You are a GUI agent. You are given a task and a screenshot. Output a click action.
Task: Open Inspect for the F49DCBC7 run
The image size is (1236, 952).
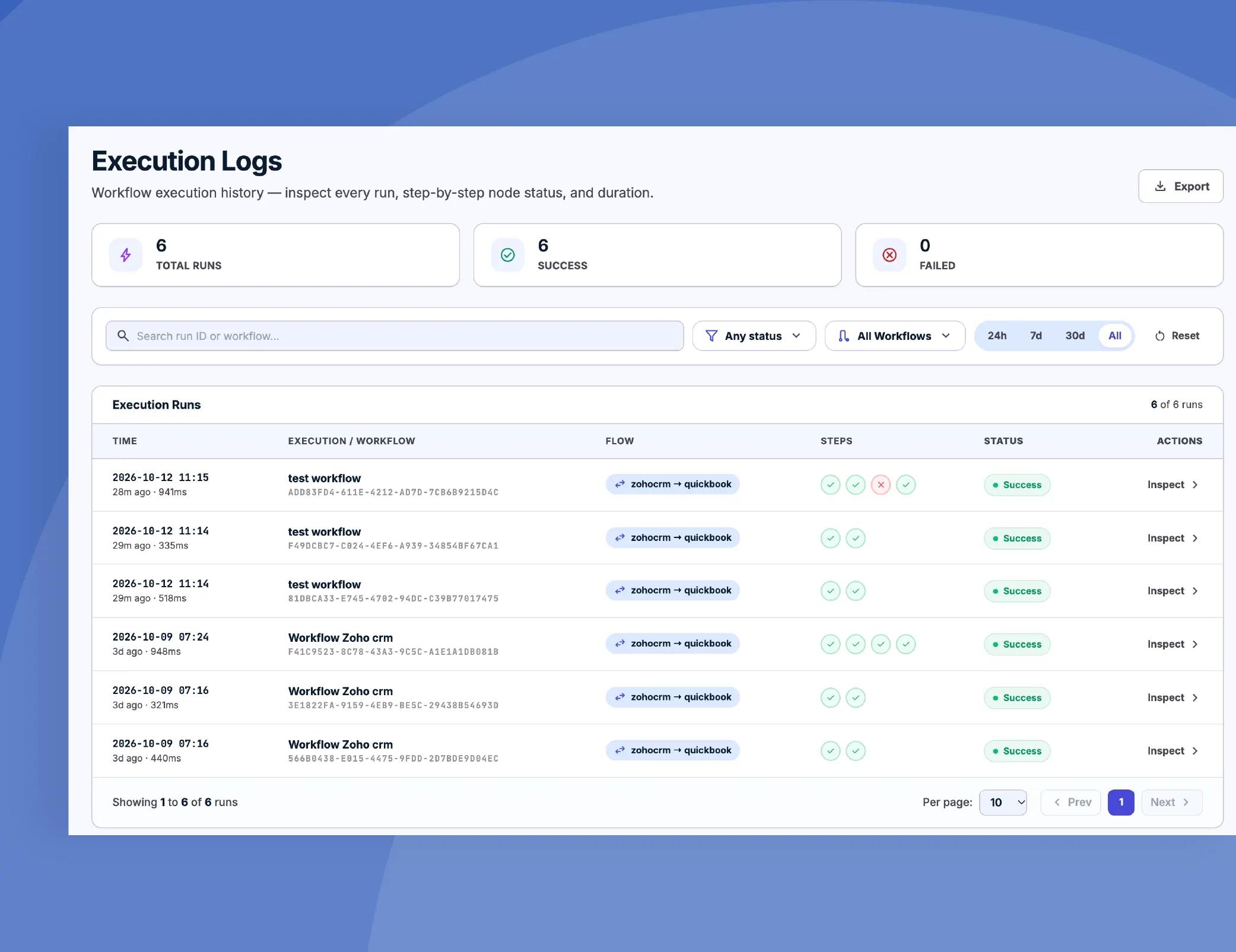coord(1173,538)
